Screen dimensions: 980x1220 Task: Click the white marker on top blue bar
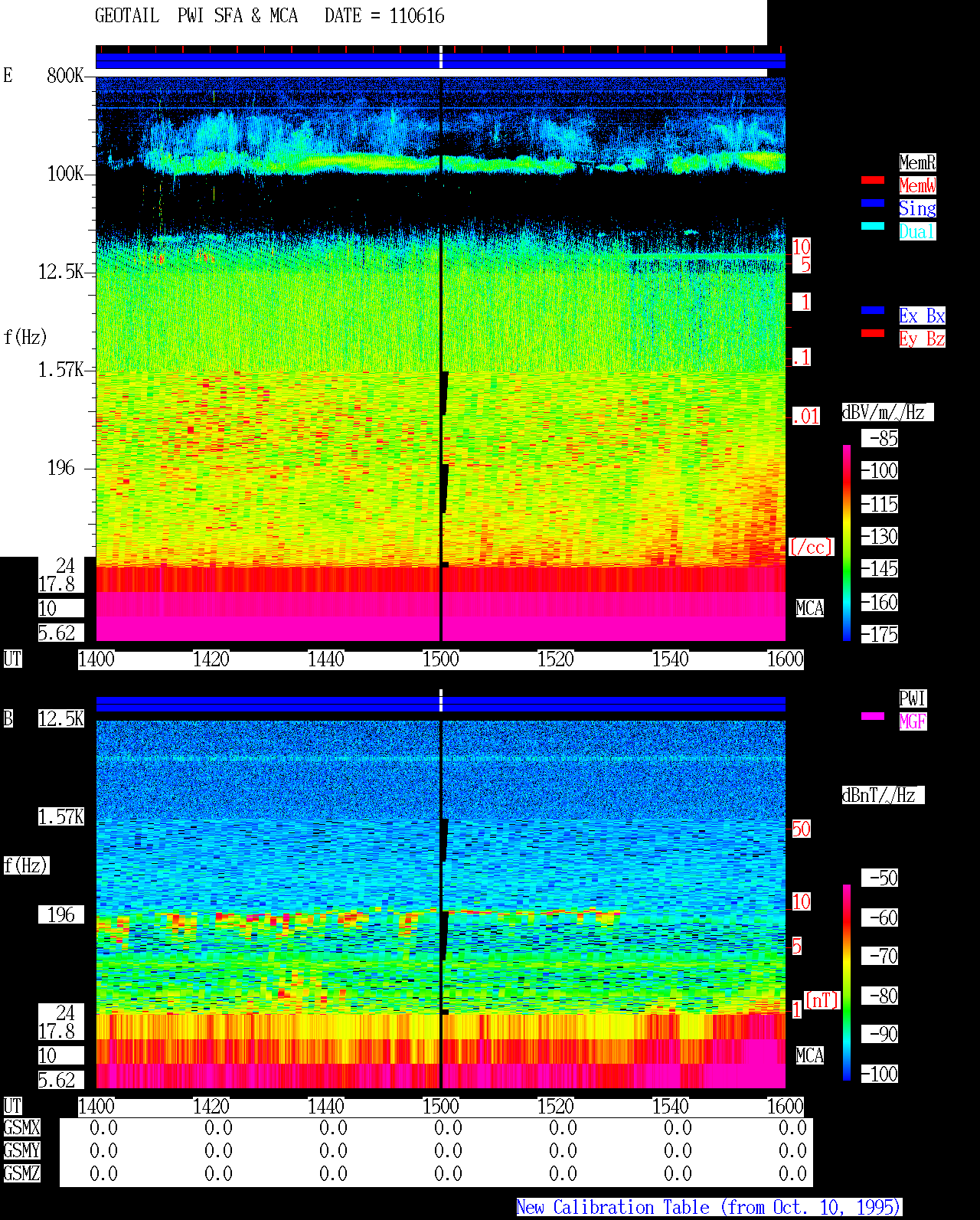(x=441, y=57)
